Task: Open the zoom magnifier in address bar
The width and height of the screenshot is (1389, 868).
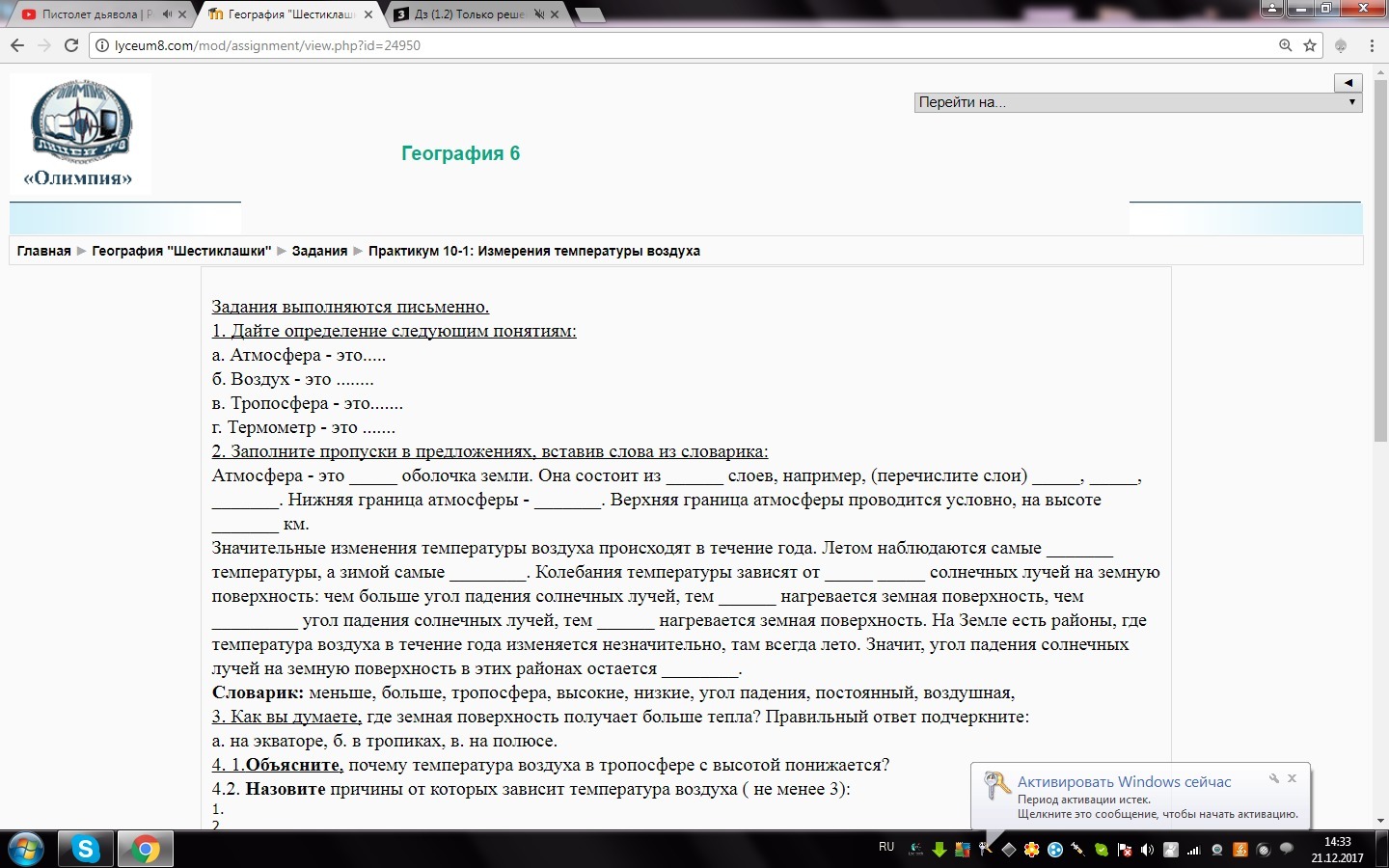Action: click(x=1285, y=45)
